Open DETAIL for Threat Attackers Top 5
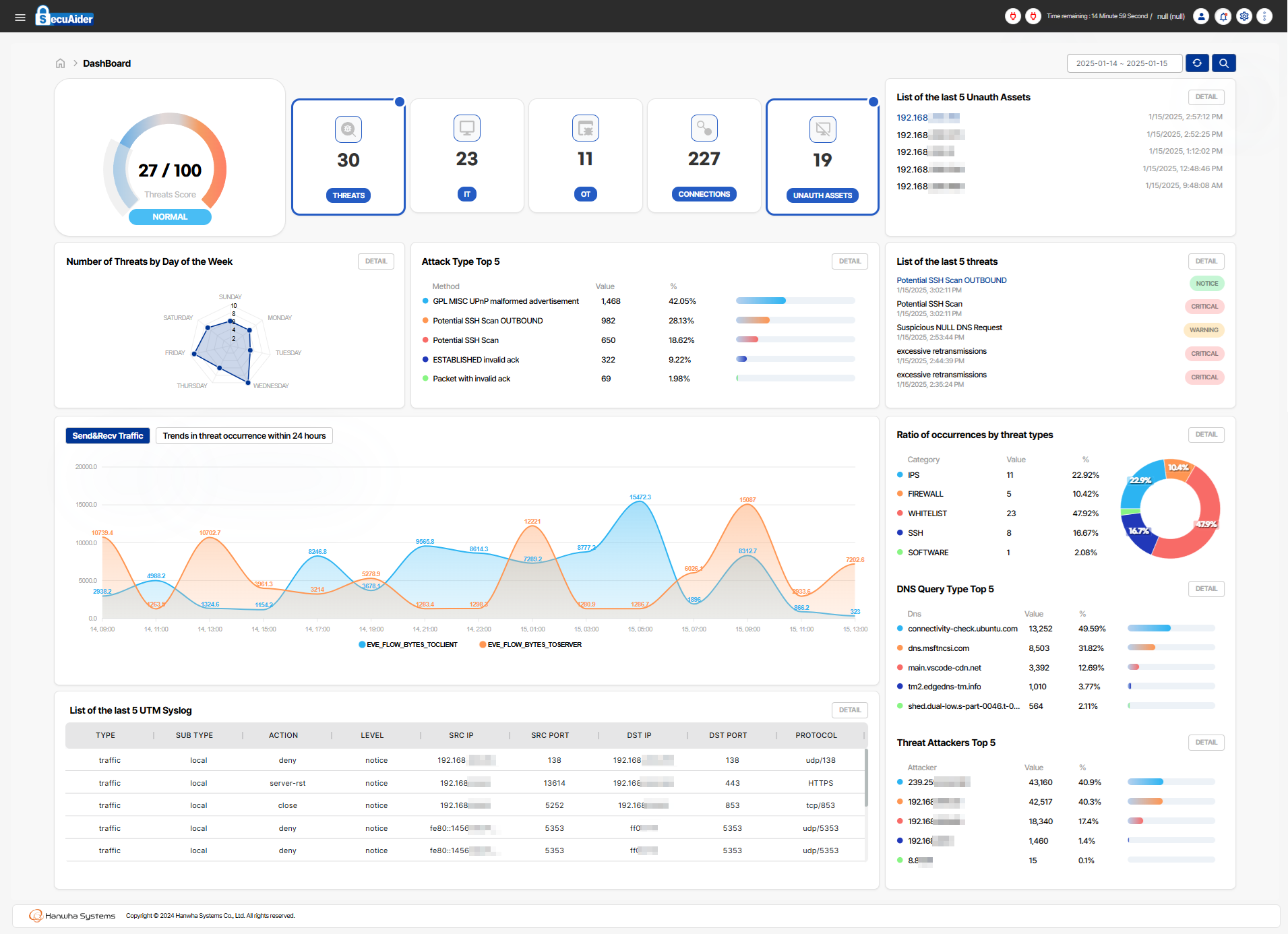Viewport: 1288px width, 934px height. 1206,743
